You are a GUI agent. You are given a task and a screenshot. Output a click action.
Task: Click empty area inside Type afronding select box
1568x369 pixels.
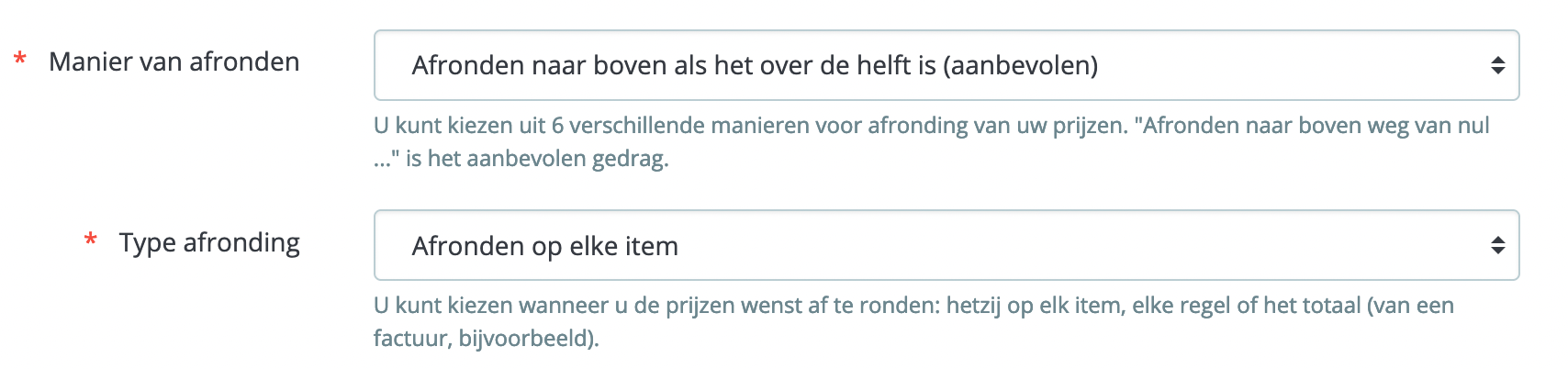(1083, 245)
